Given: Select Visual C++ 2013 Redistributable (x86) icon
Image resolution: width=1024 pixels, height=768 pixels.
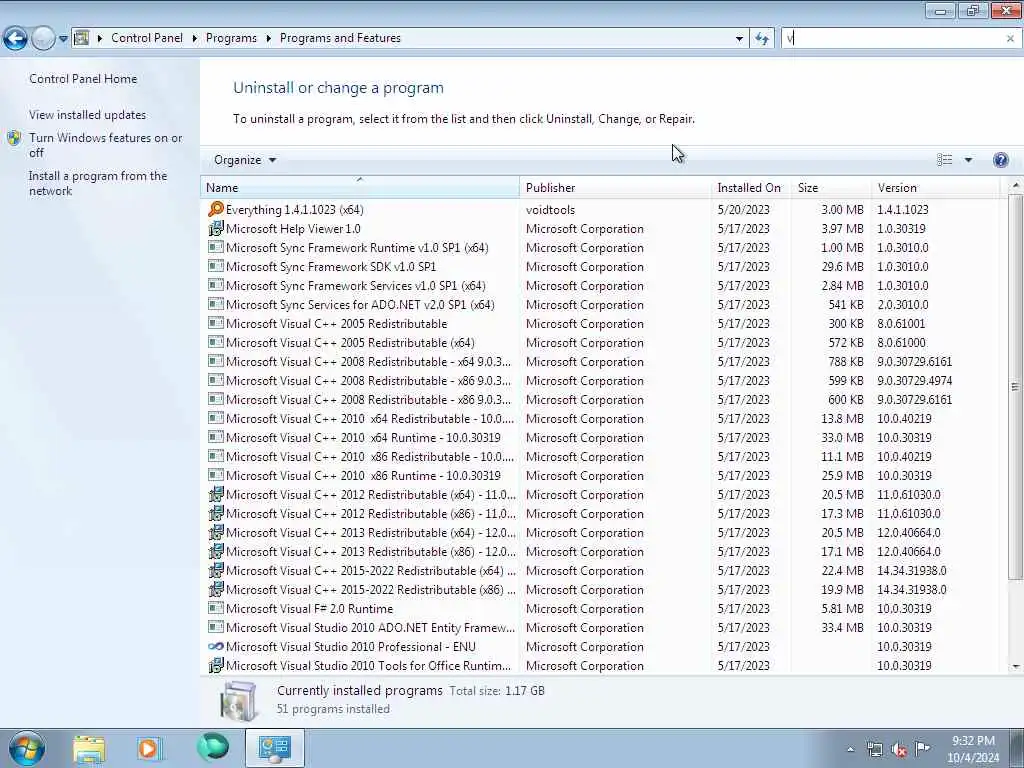Looking at the screenshot, I should tap(216, 551).
